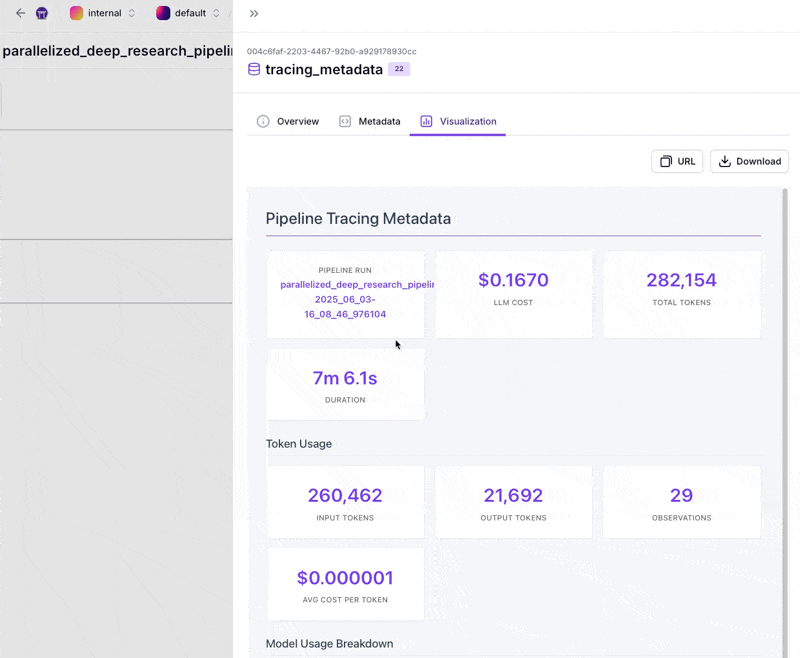Copy the visualization link with URL button
This screenshot has width=800, height=658.
tap(677, 161)
